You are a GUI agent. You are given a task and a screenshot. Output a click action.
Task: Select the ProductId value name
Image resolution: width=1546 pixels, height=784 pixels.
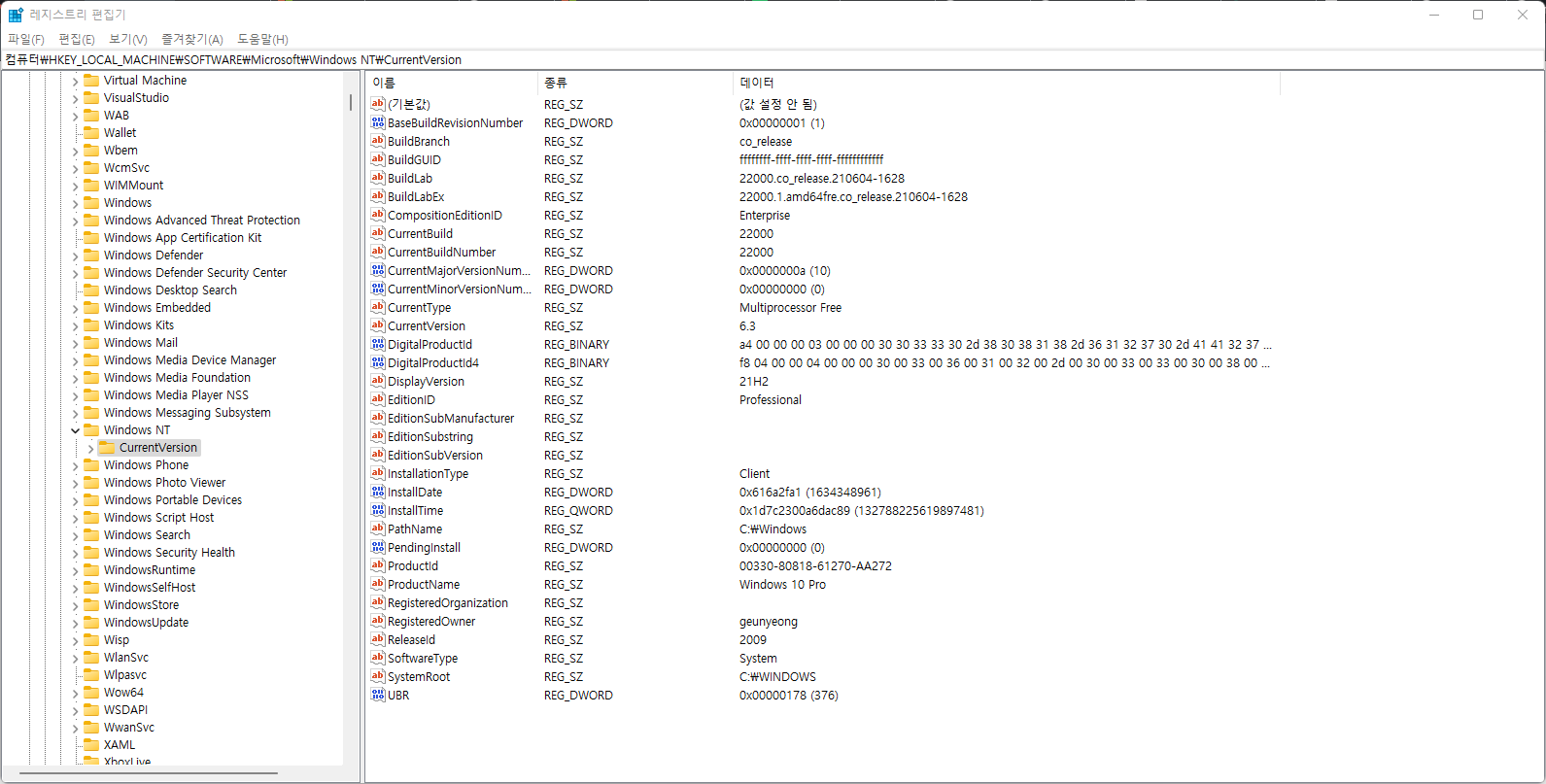413,565
